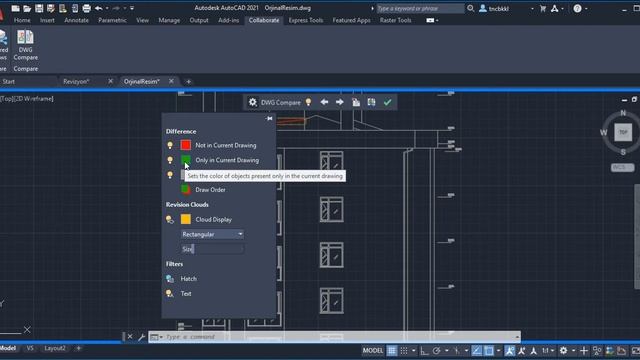Image resolution: width=640 pixels, height=360 pixels.
Task: Expand the annotation scale 1:1 dropdown
Action: click(x=547, y=351)
